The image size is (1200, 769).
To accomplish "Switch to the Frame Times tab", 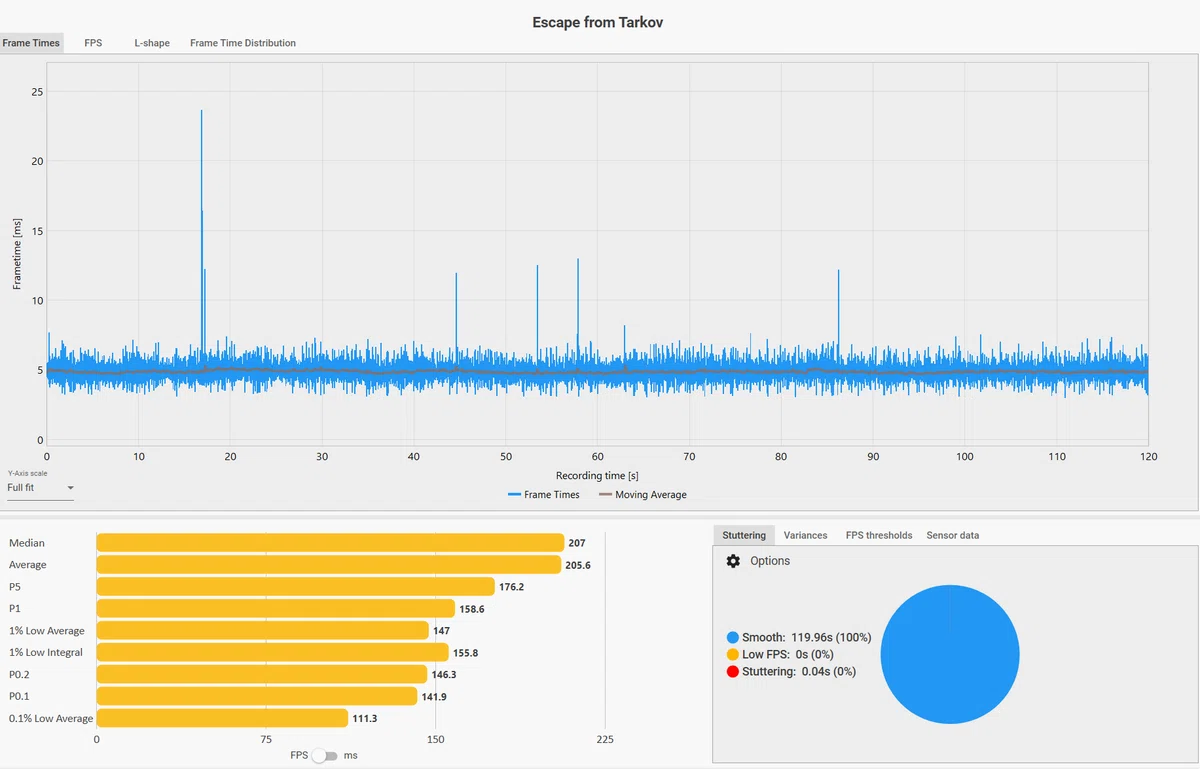I will click(x=31, y=43).
